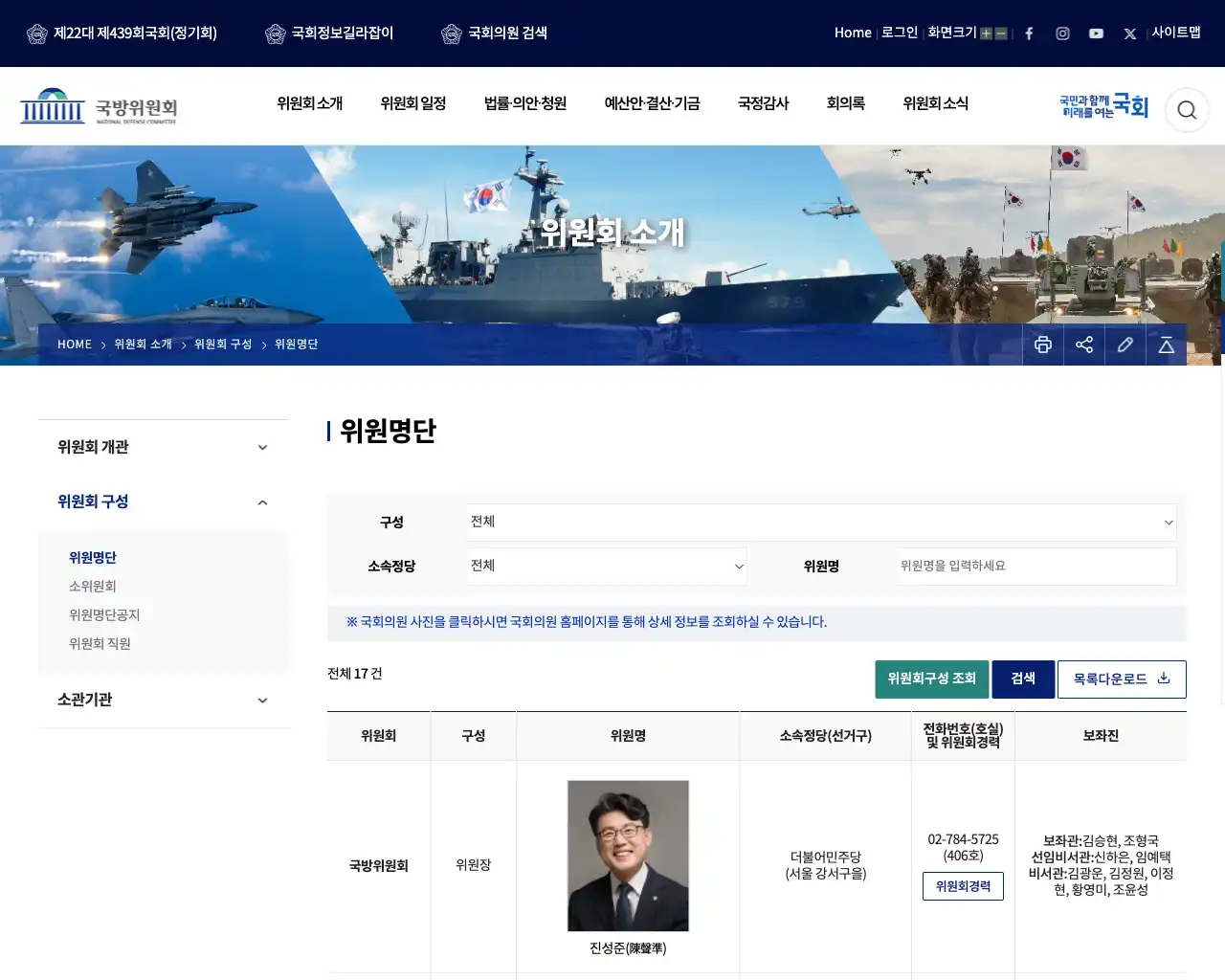This screenshot has width=1225, height=980.
Task: Open the search magnifier button
Action: coord(1187,110)
